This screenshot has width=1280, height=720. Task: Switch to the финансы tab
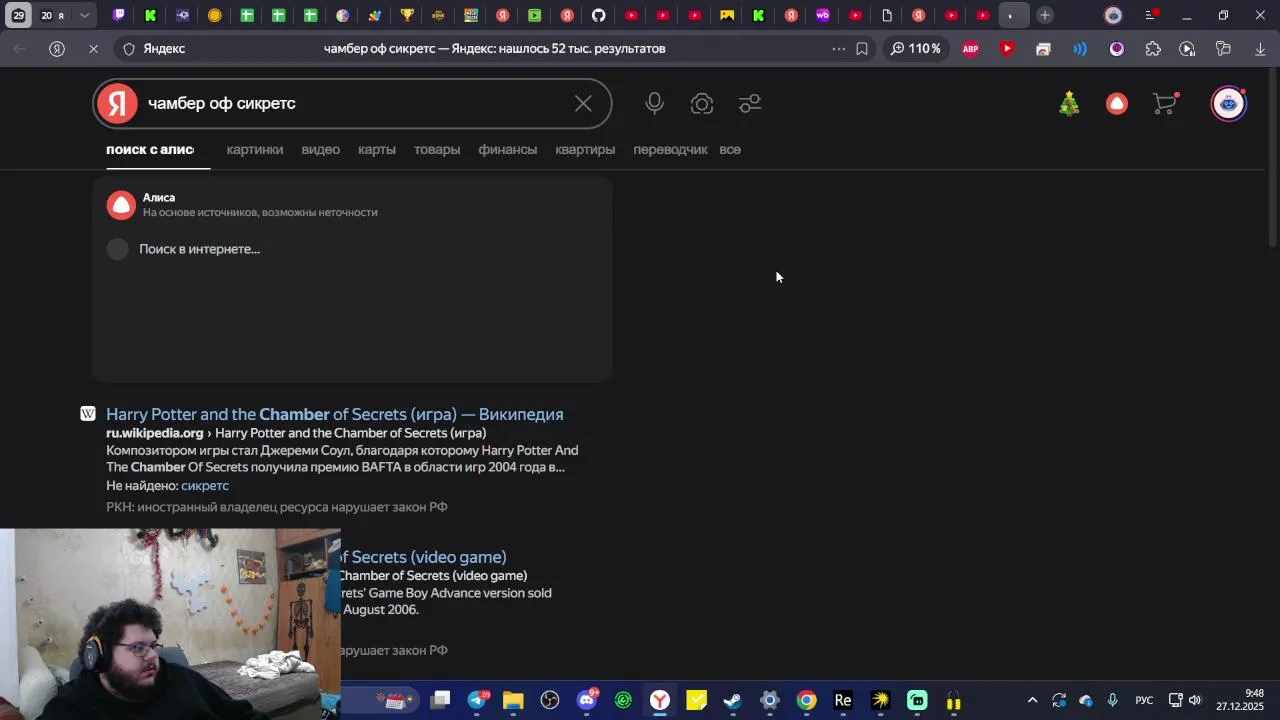coord(508,149)
